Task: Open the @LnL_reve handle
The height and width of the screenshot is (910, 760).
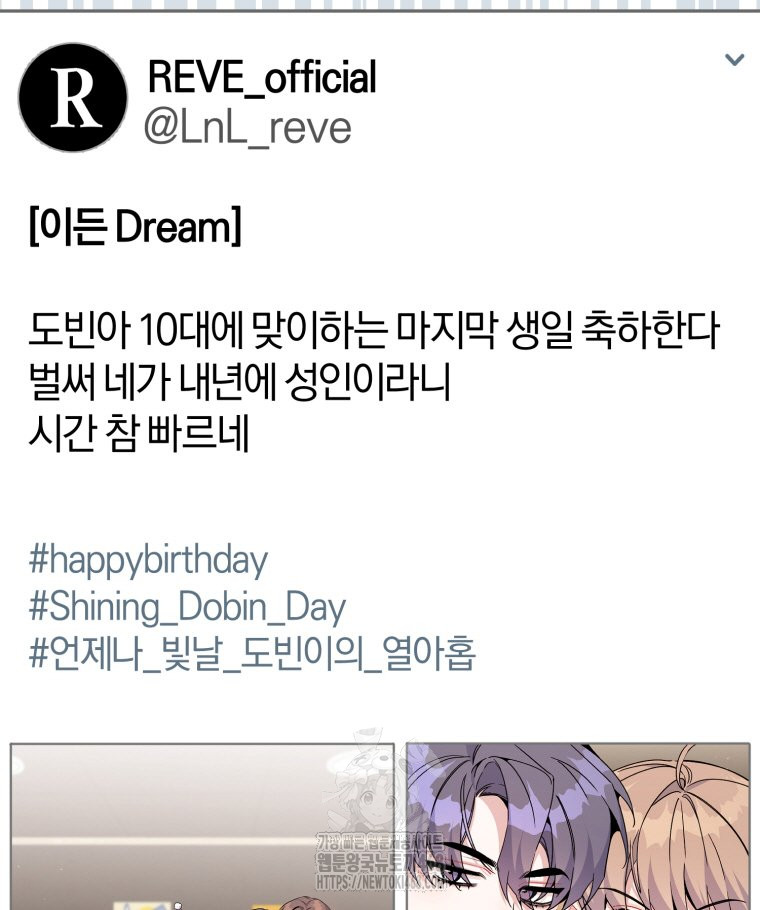Action: (x=248, y=128)
